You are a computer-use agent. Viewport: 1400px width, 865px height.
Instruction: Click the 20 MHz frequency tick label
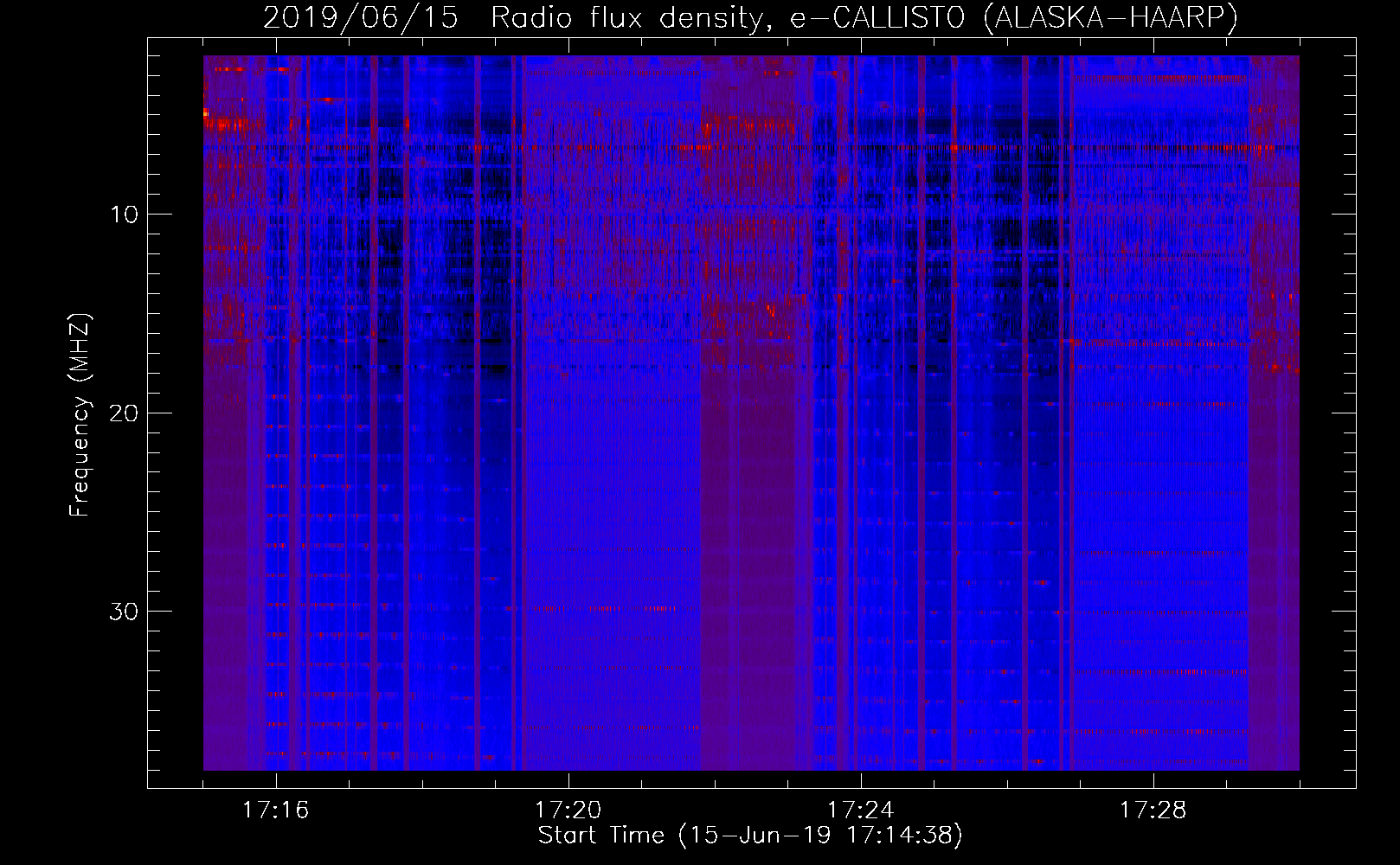(124, 413)
